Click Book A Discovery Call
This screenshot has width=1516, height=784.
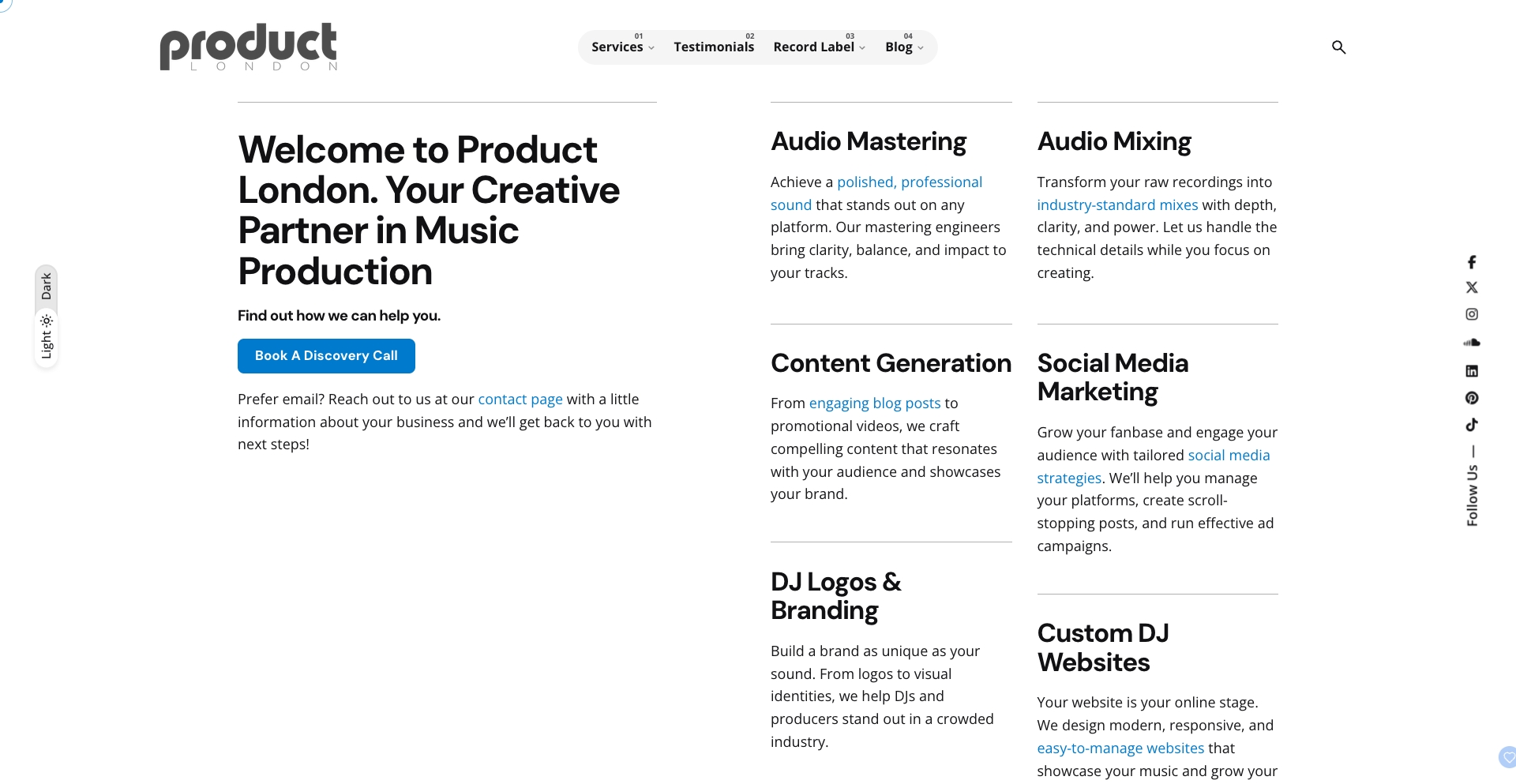tap(325, 356)
